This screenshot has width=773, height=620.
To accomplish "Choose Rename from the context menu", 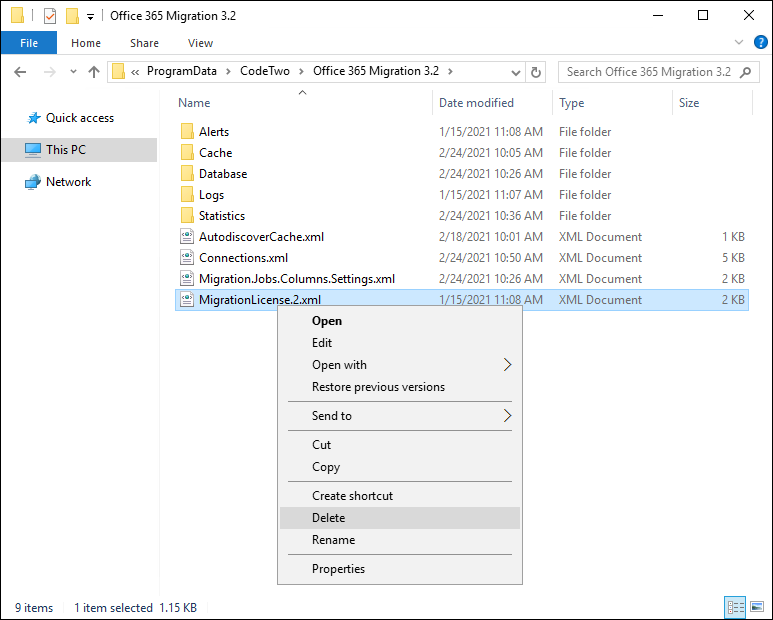I will [400, 540].
